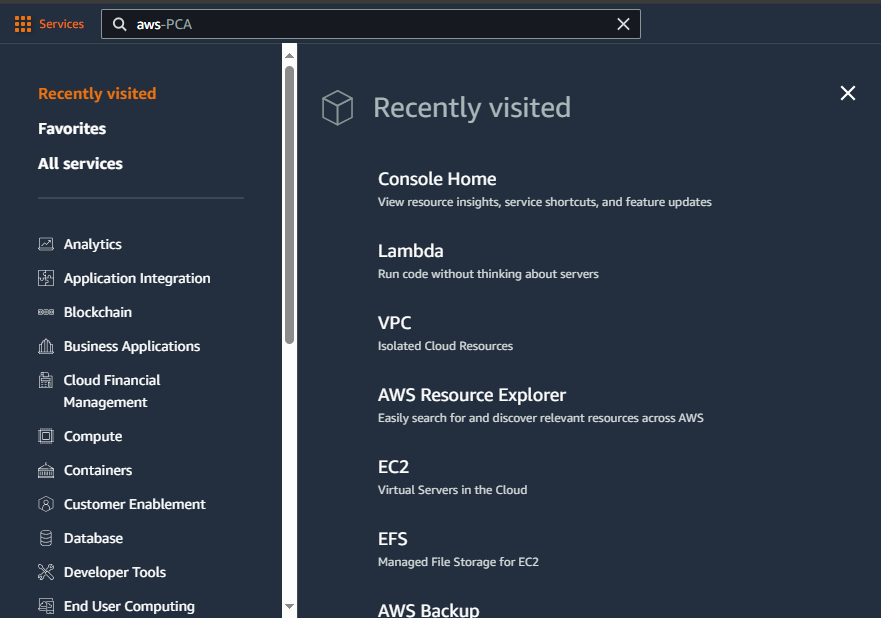Click the search magnifier icon
Viewport: 881px width, 618px height.
coord(119,24)
